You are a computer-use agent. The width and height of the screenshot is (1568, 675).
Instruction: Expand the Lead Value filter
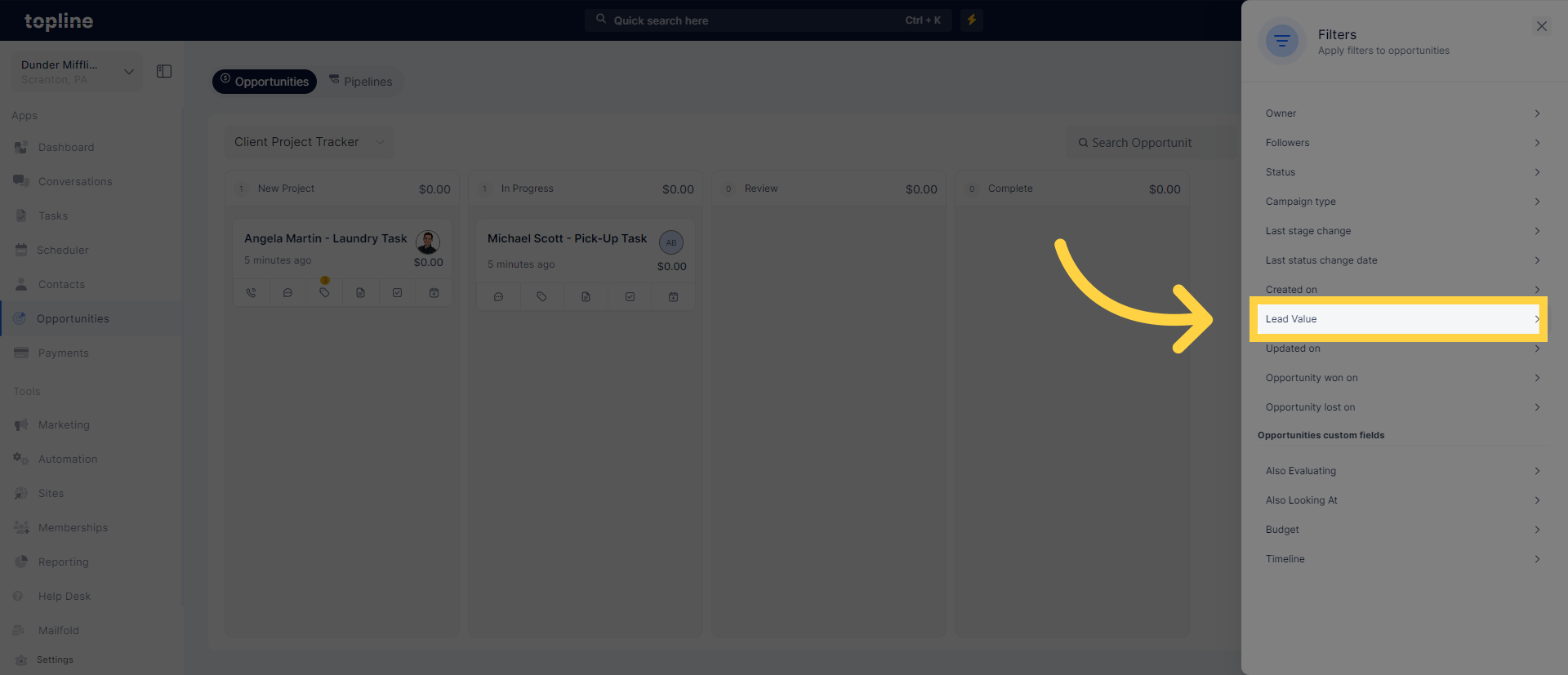(1402, 319)
